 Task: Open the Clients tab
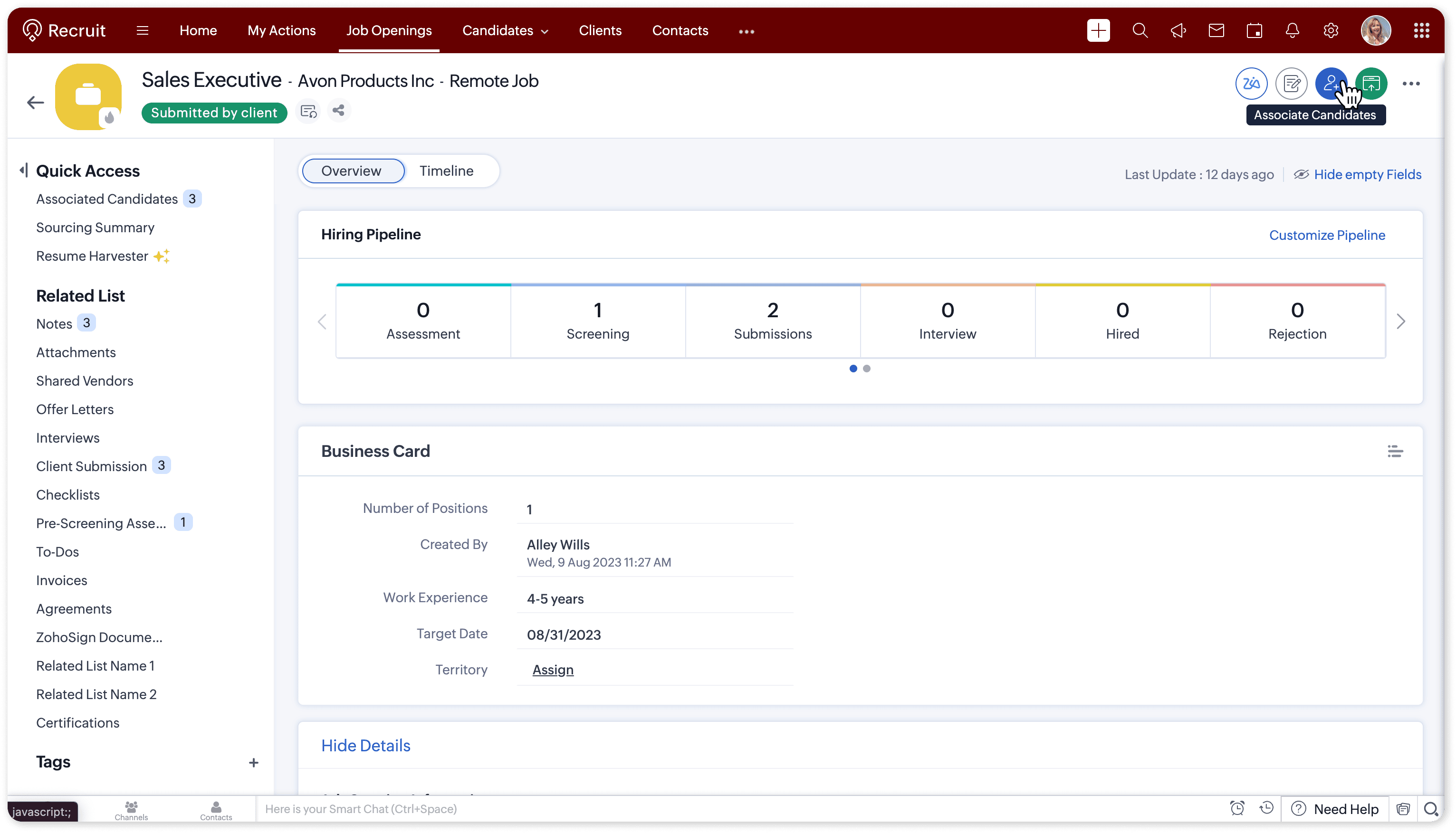pos(600,30)
